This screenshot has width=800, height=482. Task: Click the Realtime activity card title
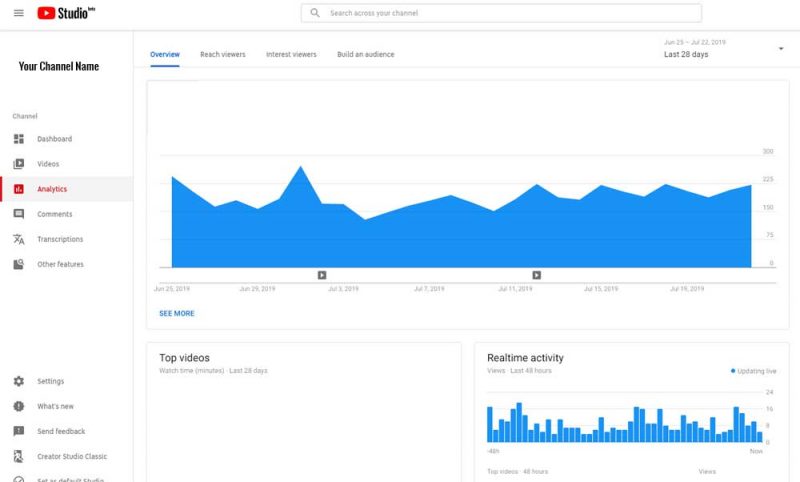coord(525,358)
